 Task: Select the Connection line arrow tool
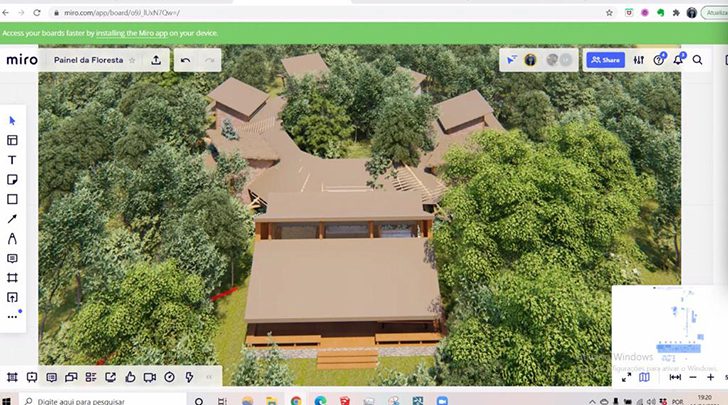click(x=13, y=219)
